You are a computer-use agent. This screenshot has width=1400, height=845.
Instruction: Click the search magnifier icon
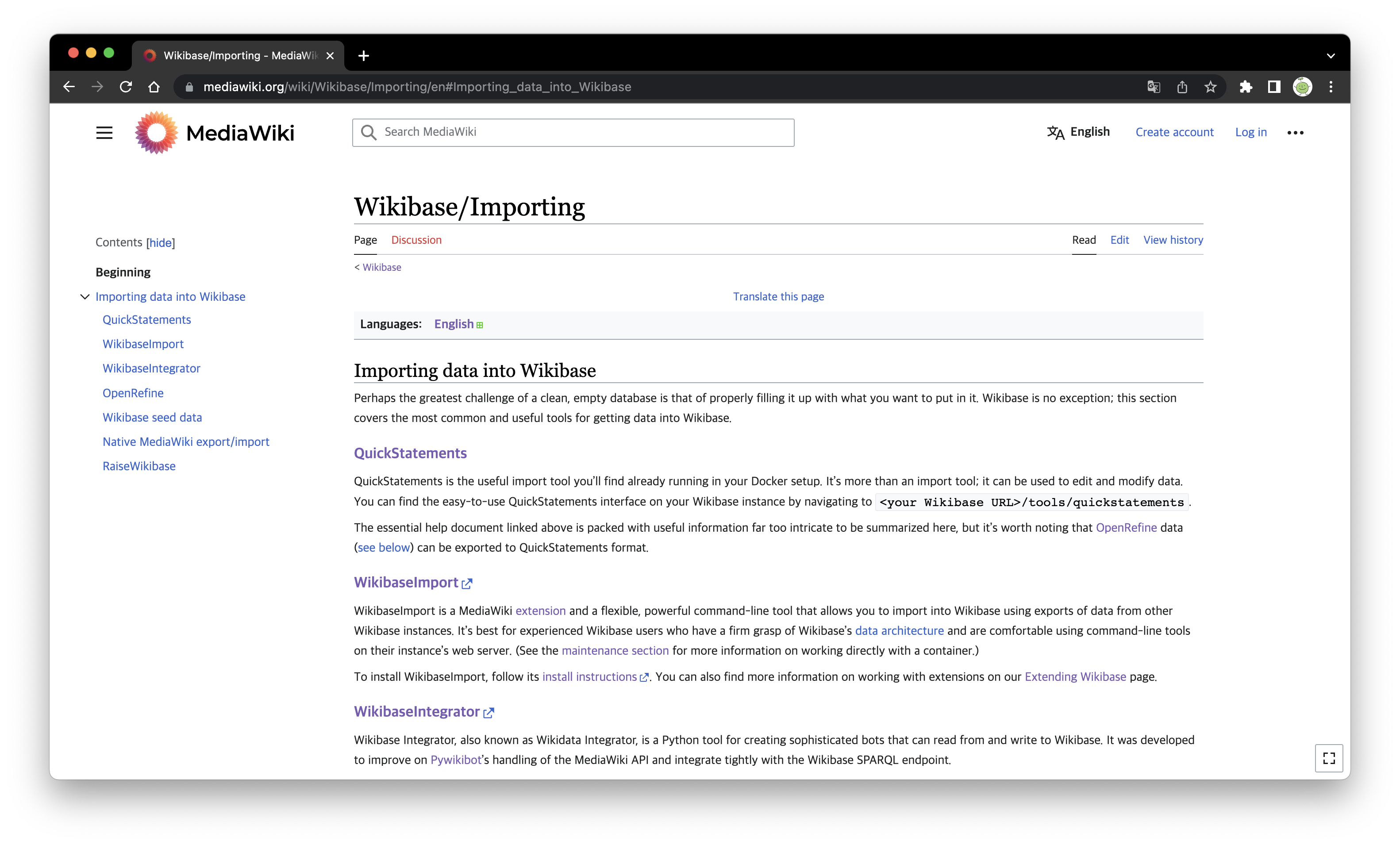pyautogui.click(x=369, y=132)
